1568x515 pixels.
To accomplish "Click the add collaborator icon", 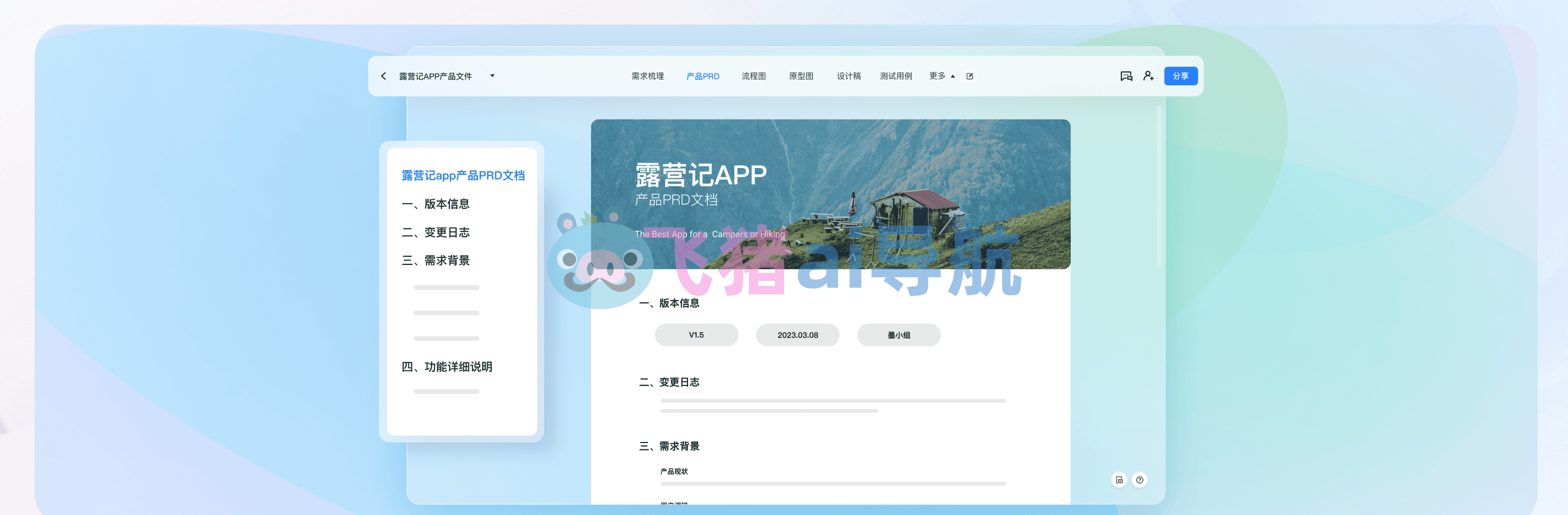I will point(1149,76).
